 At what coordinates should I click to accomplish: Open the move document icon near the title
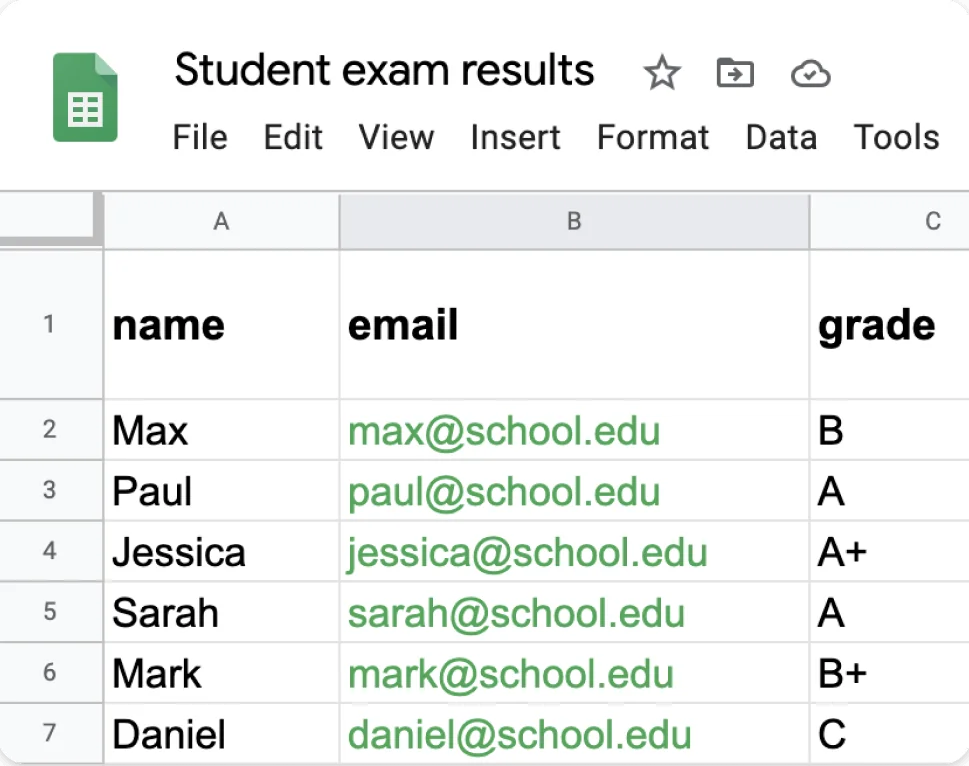click(x=734, y=73)
